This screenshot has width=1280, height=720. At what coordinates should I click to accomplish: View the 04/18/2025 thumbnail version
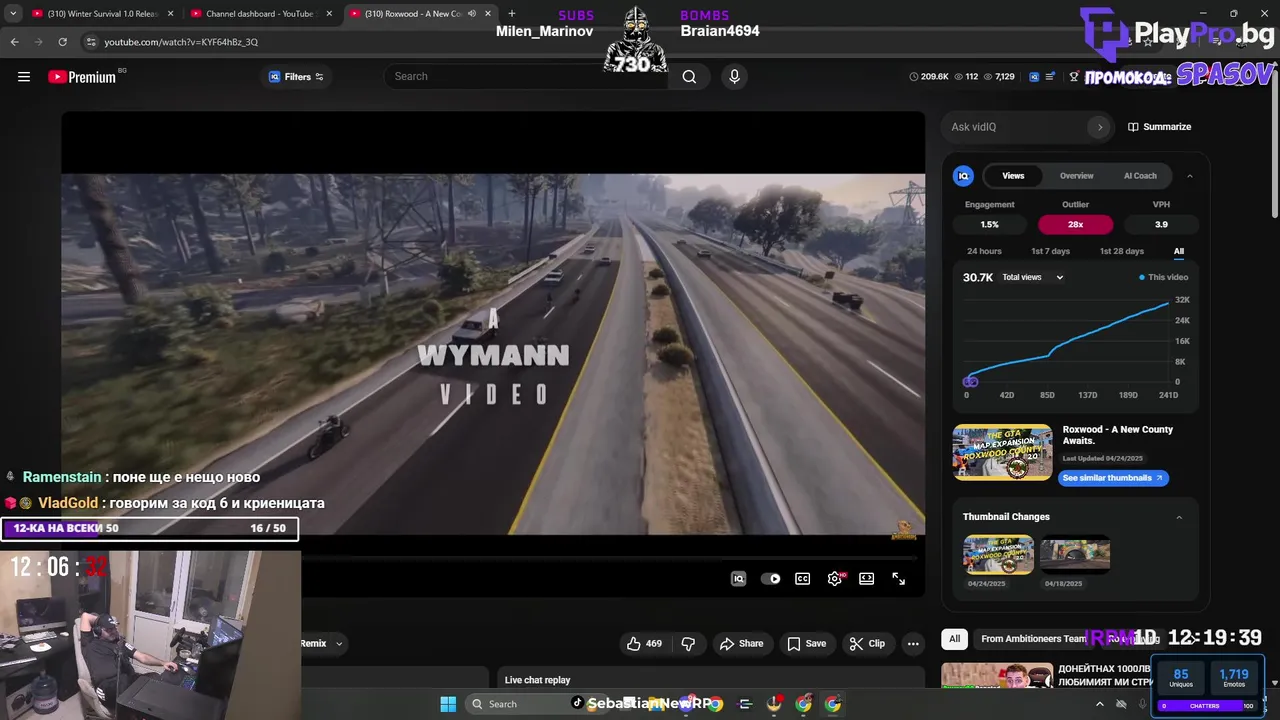1075,554
